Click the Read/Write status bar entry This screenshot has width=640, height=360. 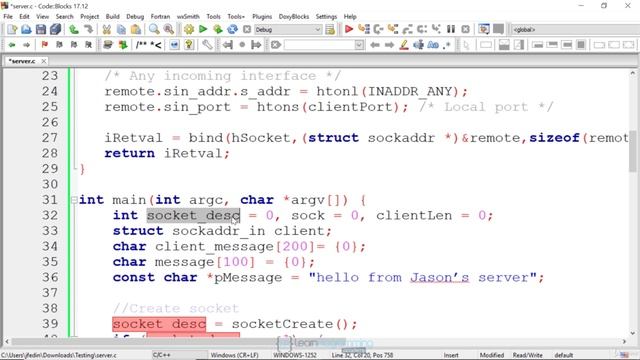click(x=527, y=355)
